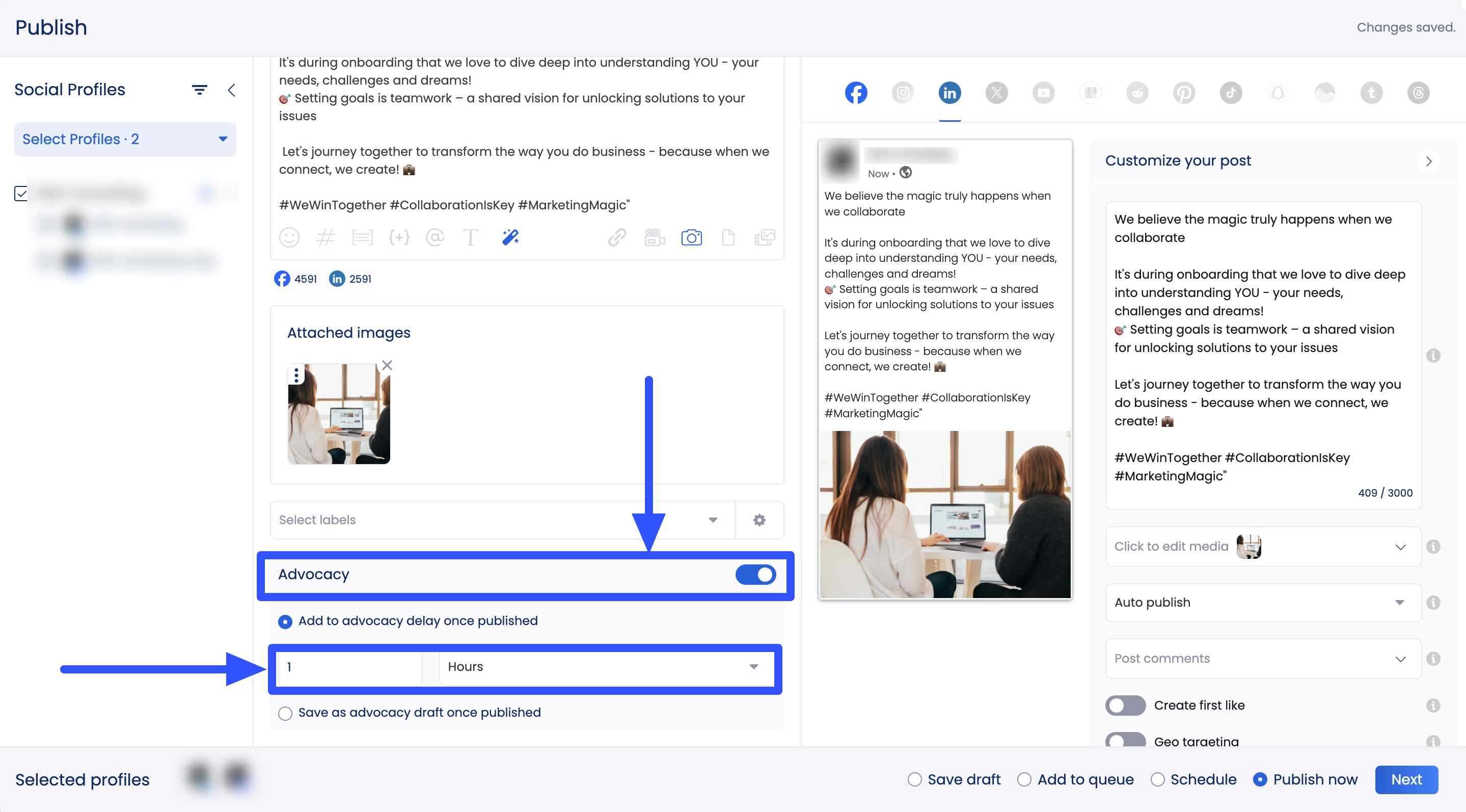Attach a link using the link icon
Viewport: 1466px width, 812px height.
616,237
